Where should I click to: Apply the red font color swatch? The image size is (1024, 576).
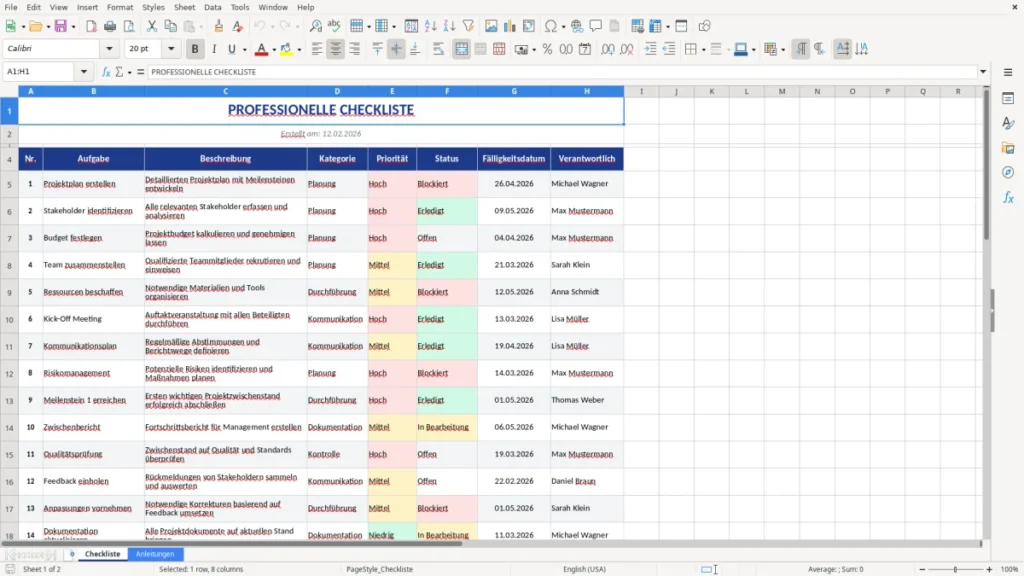pyautogui.click(x=261, y=49)
